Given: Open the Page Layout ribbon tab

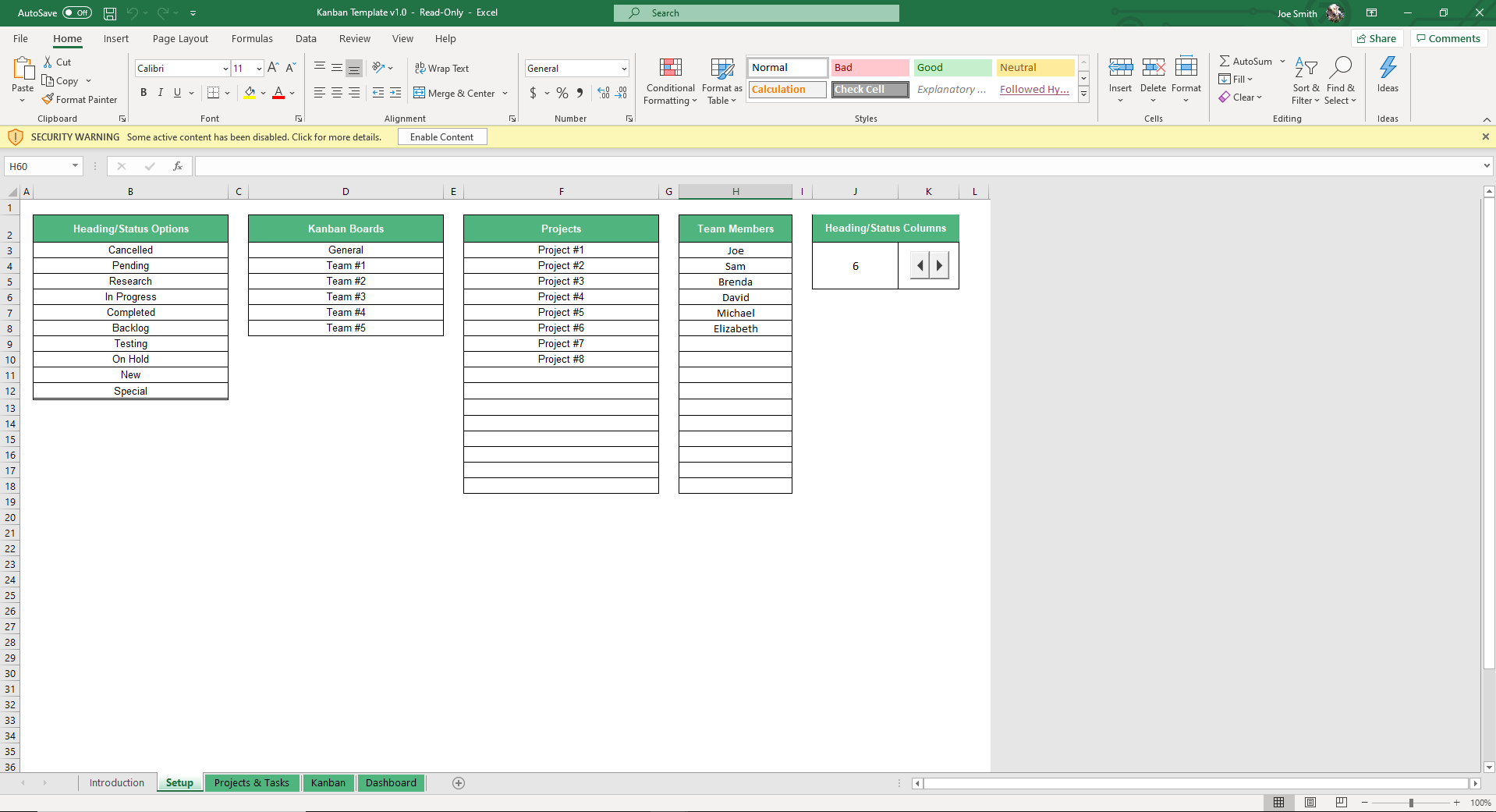Looking at the screenshot, I should tap(180, 39).
